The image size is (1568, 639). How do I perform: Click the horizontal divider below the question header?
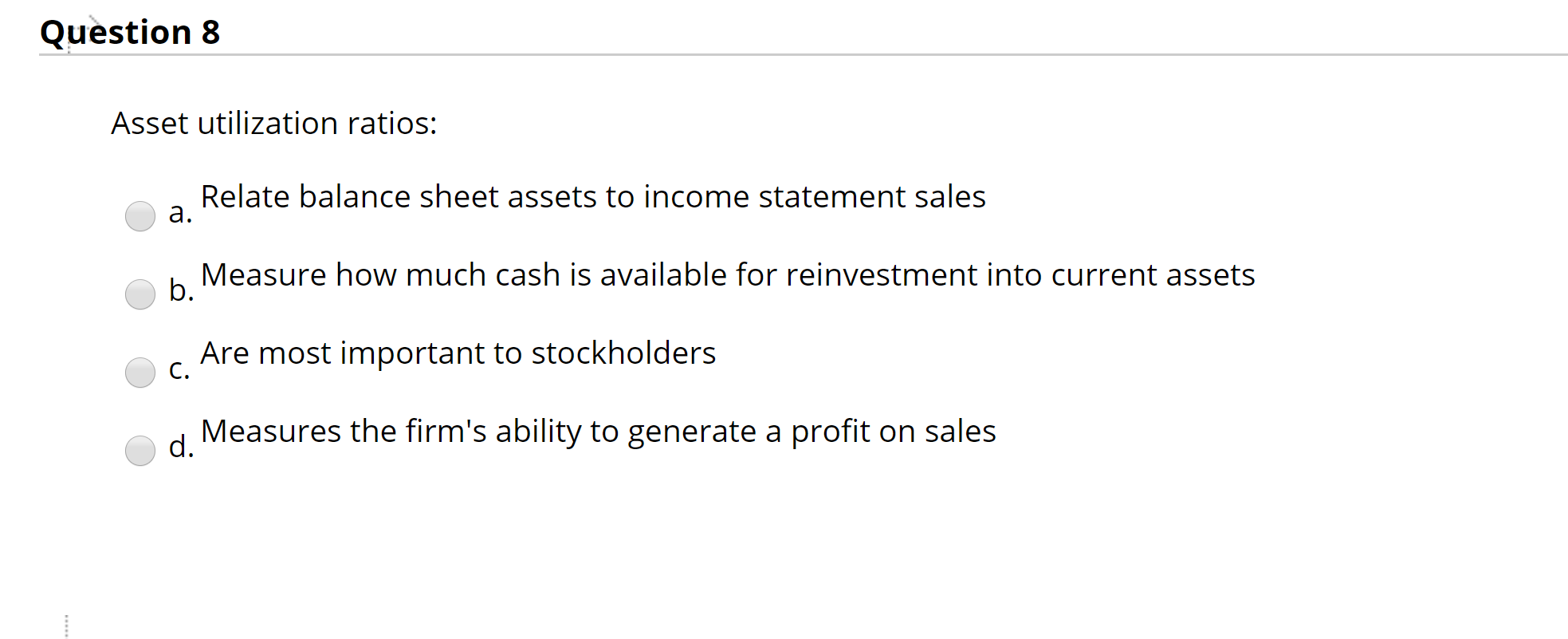784,55
